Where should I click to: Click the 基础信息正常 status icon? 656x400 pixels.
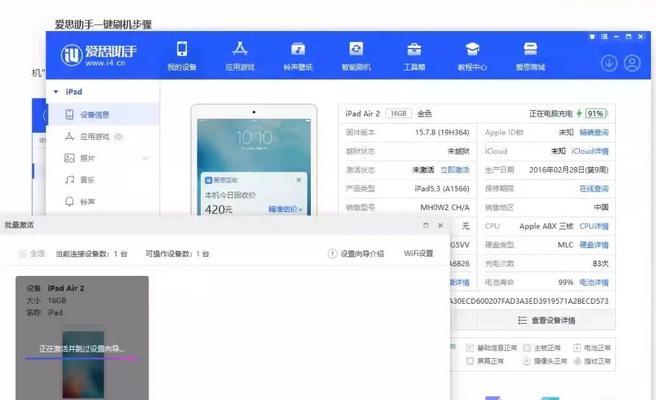[x=470, y=348]
